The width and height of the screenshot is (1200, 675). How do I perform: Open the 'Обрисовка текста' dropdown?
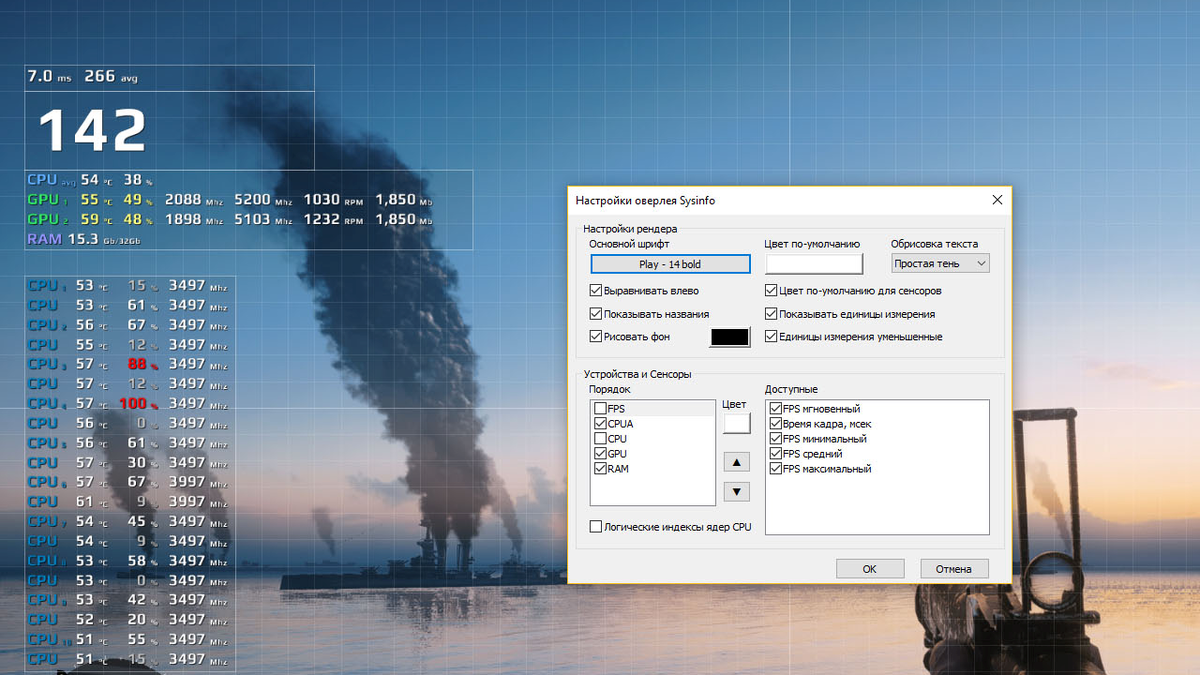[939, 263]
